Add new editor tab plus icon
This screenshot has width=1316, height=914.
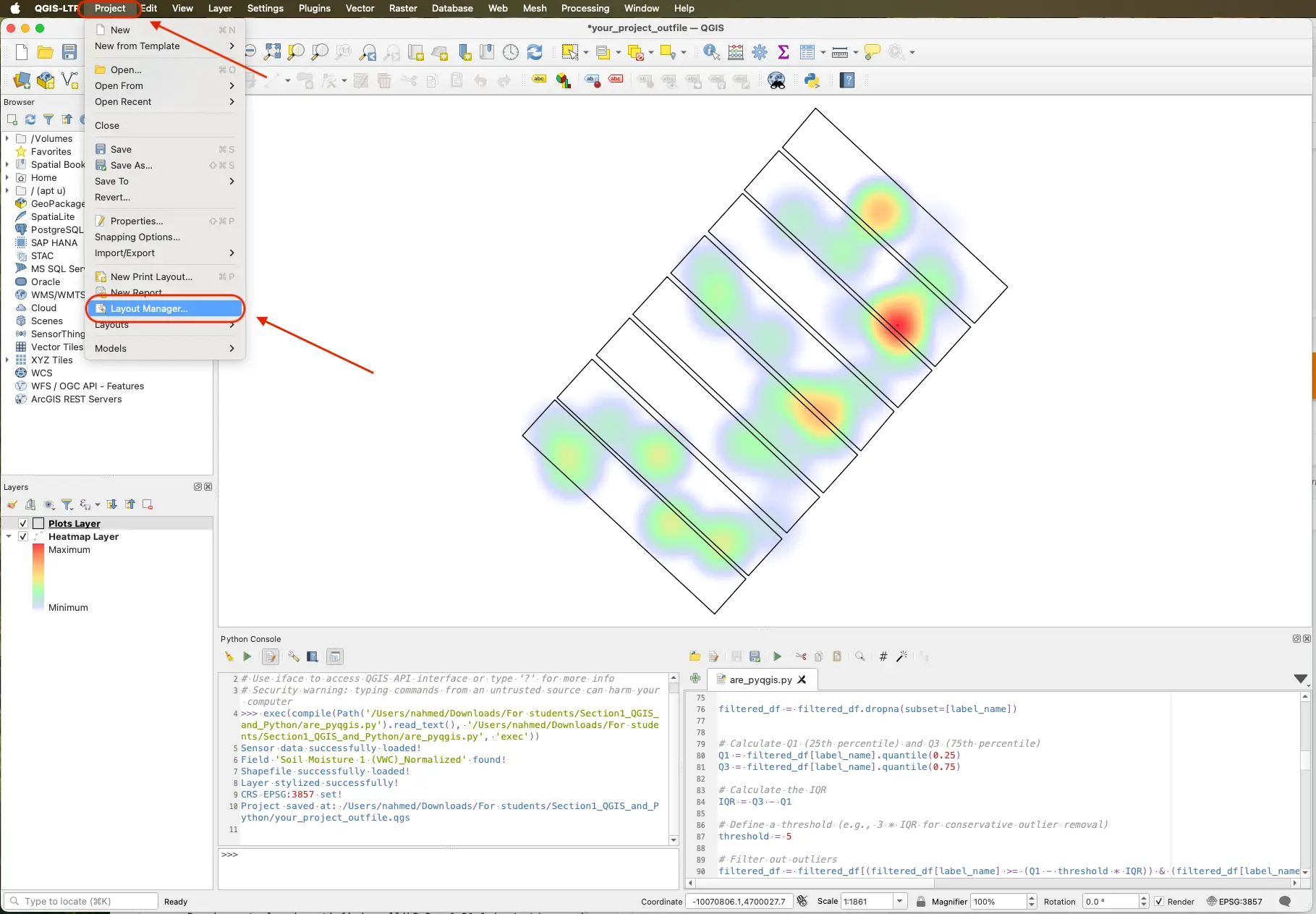click(x=695, y=678)
